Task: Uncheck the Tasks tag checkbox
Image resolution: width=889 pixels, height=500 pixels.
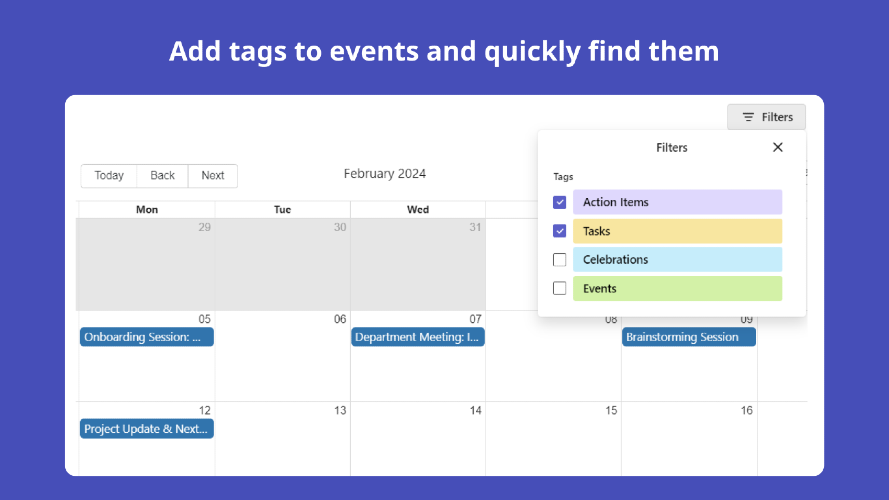Action: (560, 231)
